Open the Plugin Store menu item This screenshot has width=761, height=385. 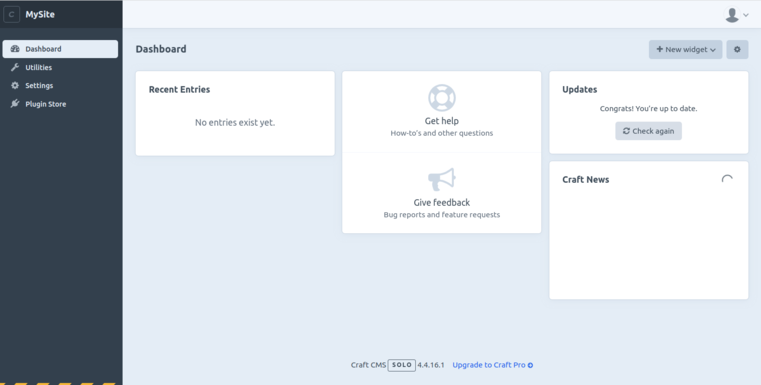point(60,104)
